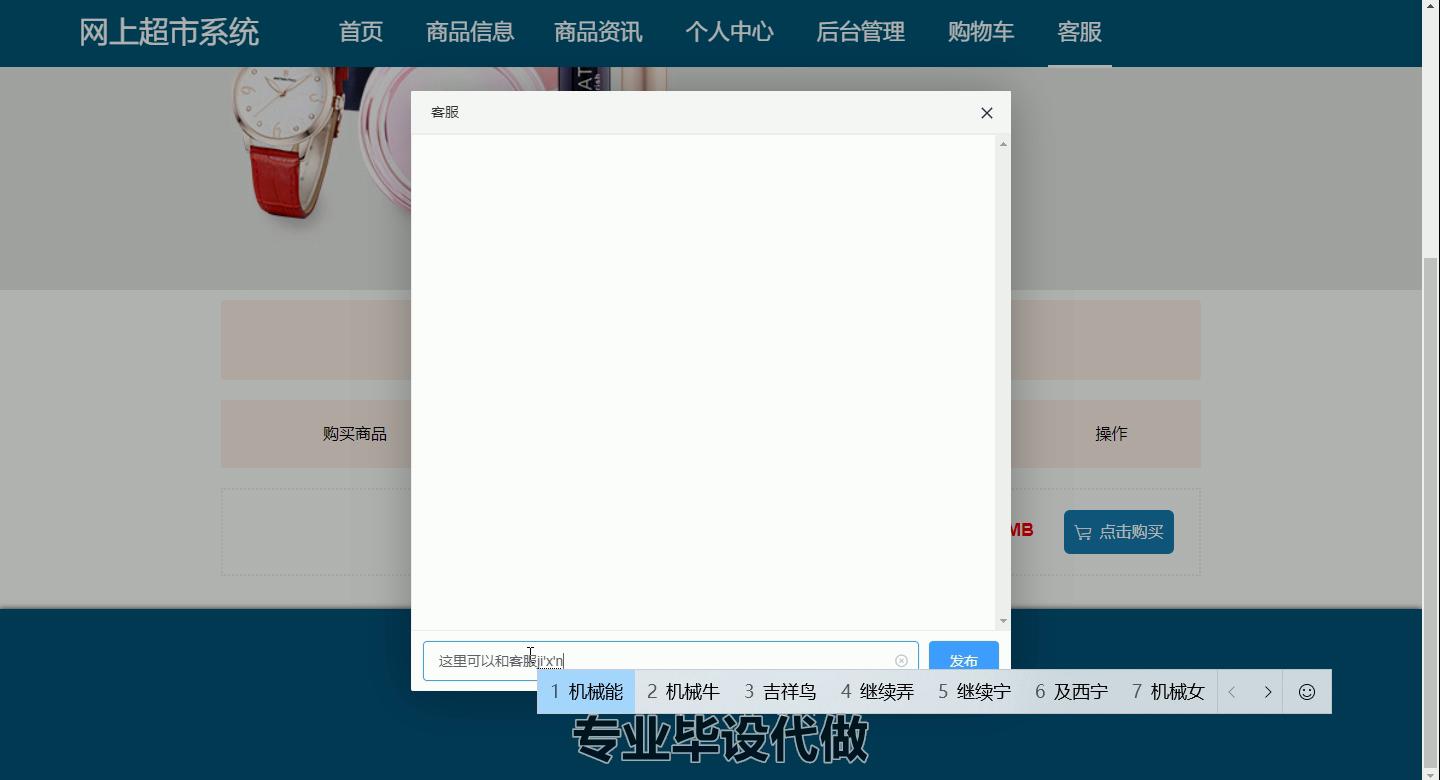Screen dimensions: 1440x780
Task: Choose IME candidate 机械能
Action: pyautogui.click(x=587, y=692)
